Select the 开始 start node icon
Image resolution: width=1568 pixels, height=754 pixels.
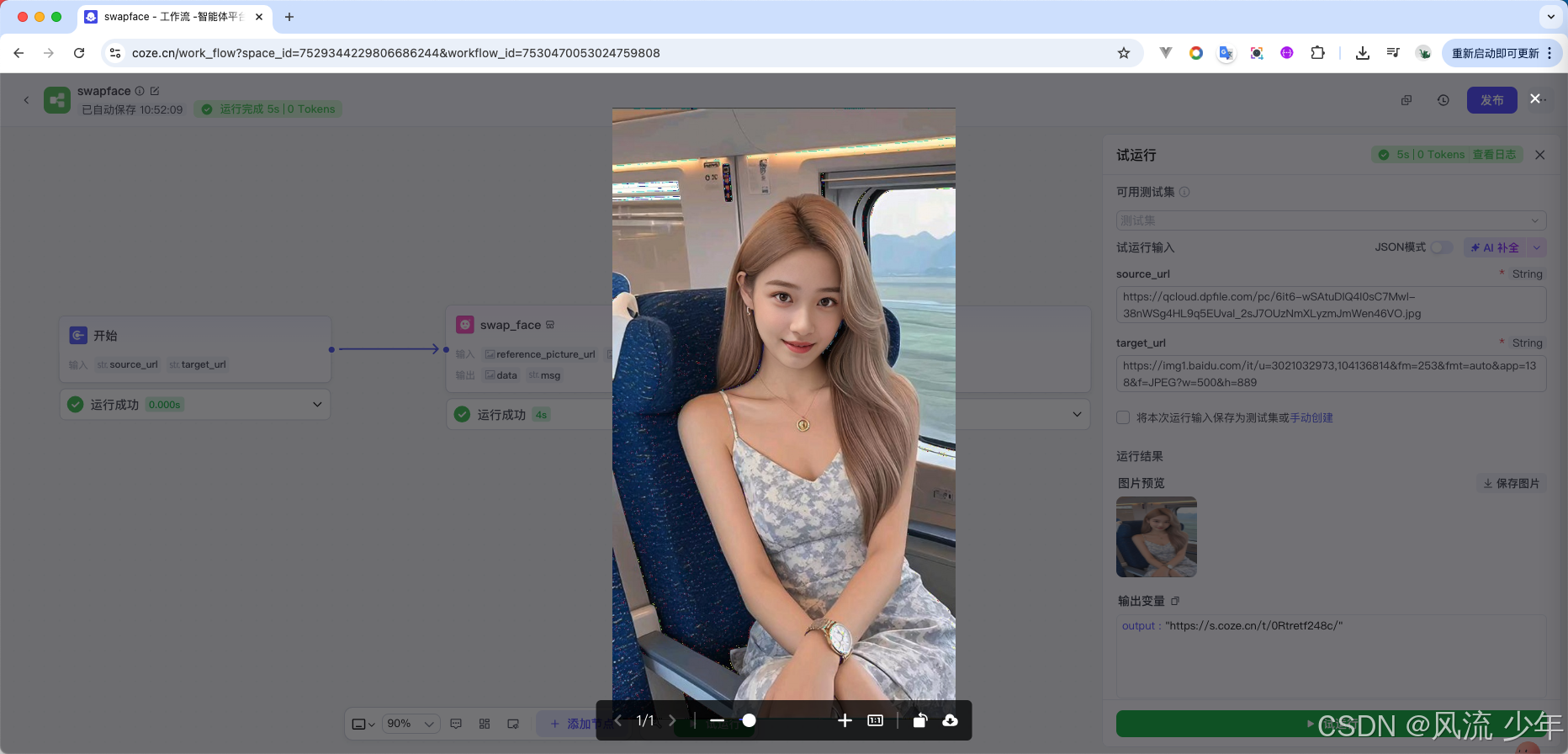[x=78, y=335]
